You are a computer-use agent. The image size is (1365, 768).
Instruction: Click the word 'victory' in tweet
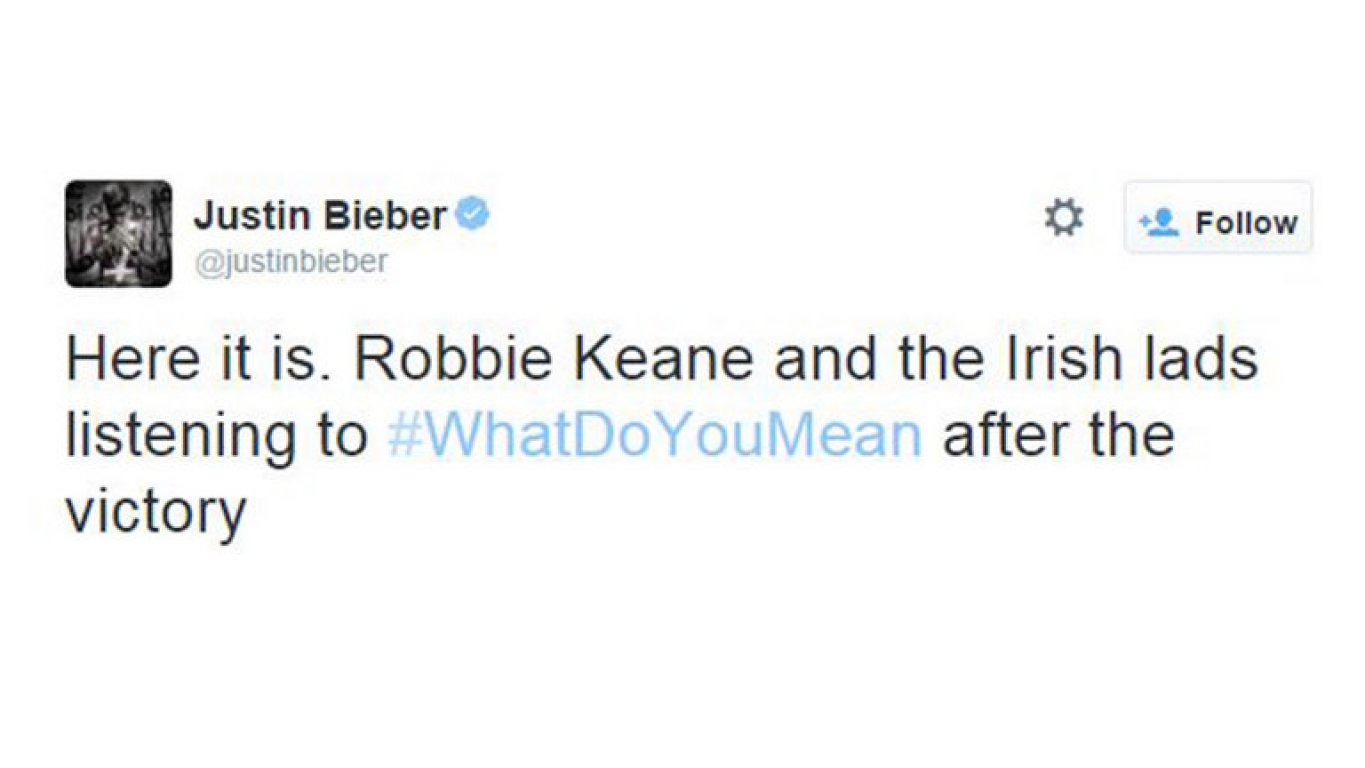tap(155, 514)
